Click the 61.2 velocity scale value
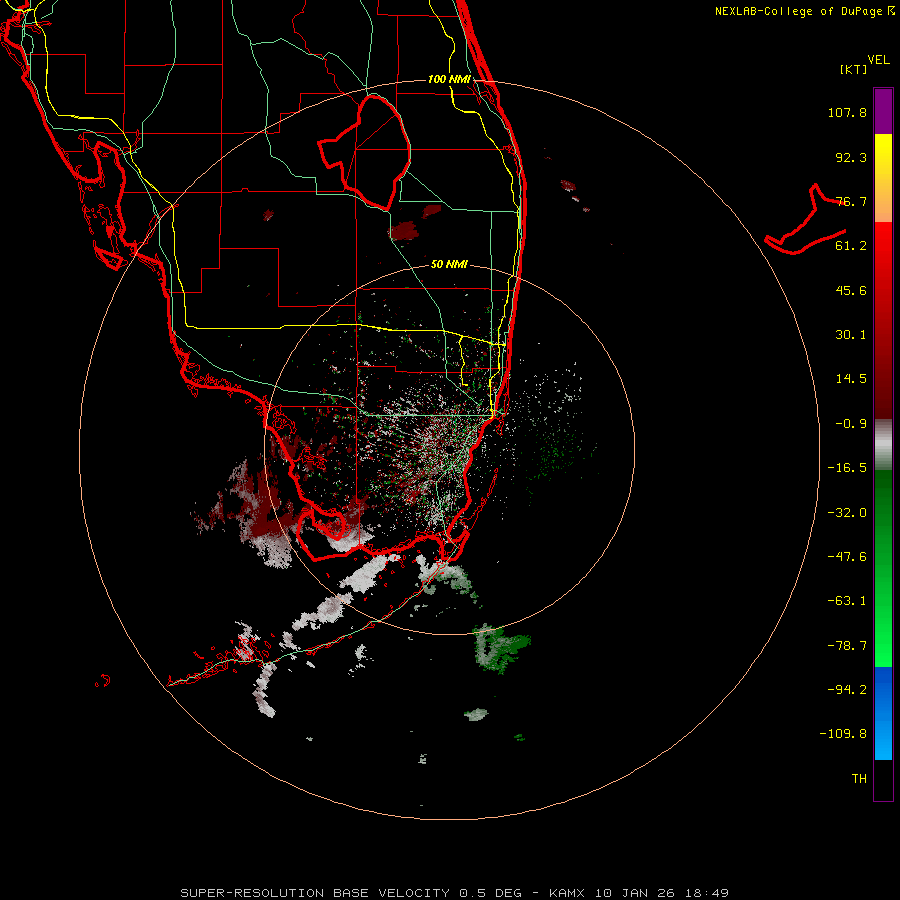 click(851, 246)
